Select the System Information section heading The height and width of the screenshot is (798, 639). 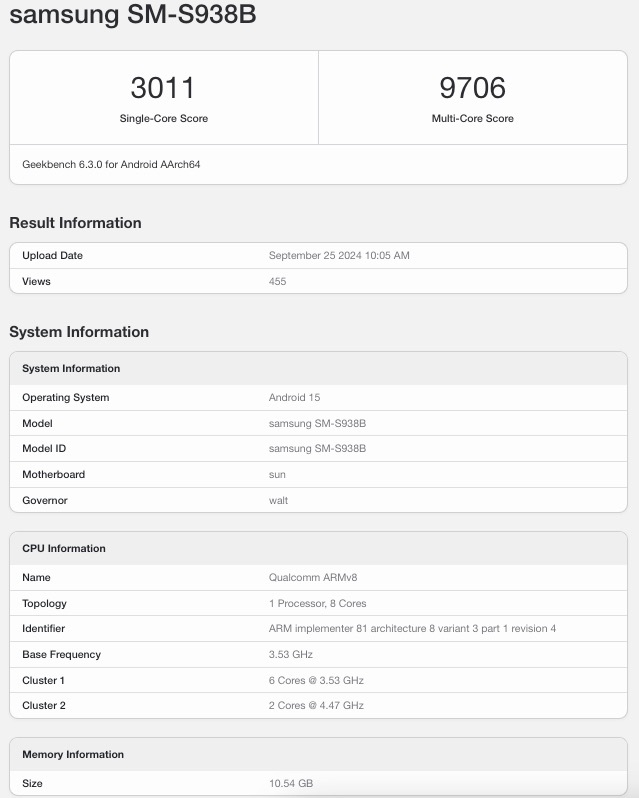pos(79,332)
